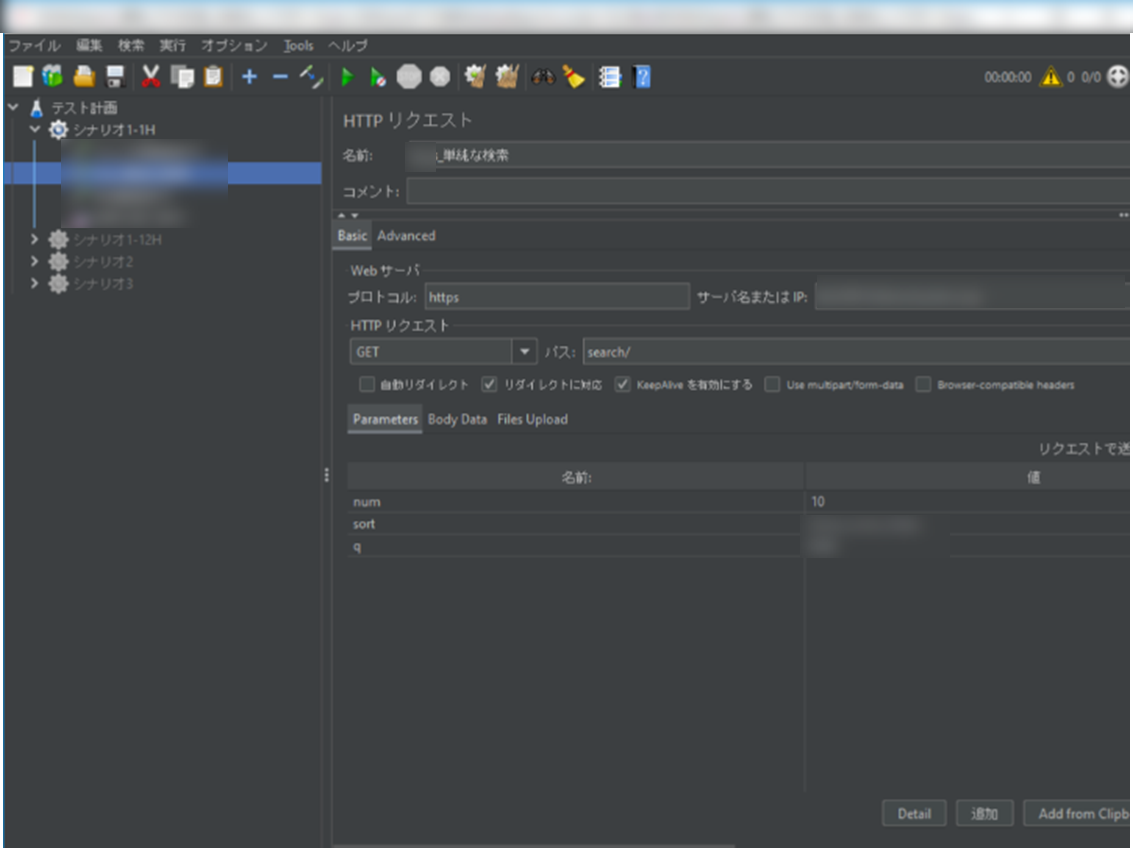Click the New test plan icon
Viewport: 1133px width, 848px height.
click(x=23, y=77)
